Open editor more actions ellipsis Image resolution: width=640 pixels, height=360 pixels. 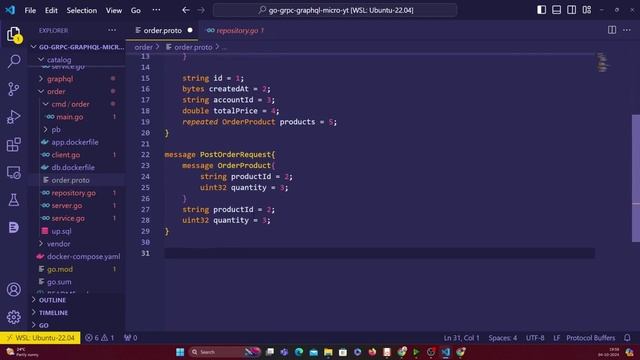pos(627,30)
